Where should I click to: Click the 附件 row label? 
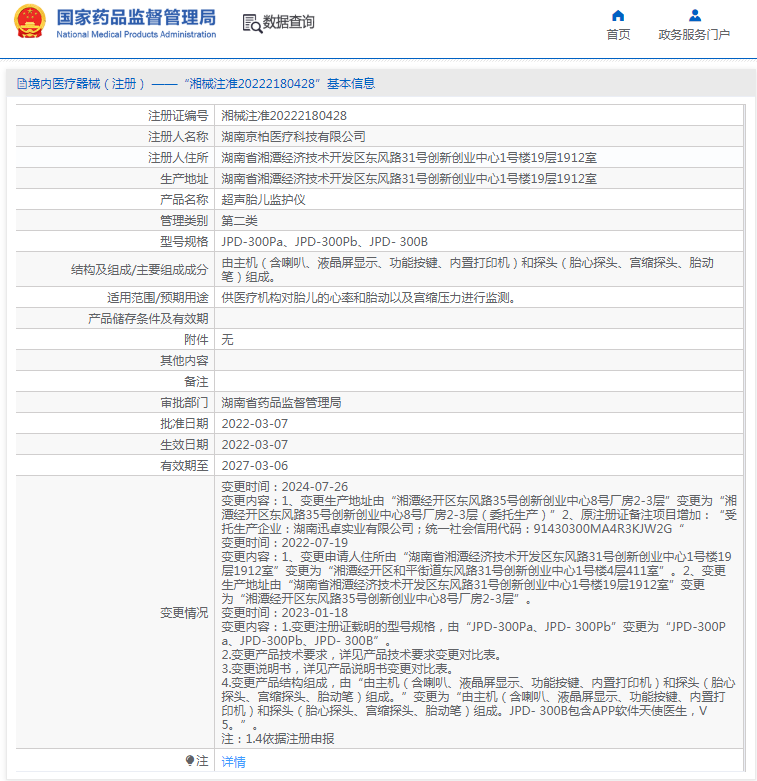196,339
